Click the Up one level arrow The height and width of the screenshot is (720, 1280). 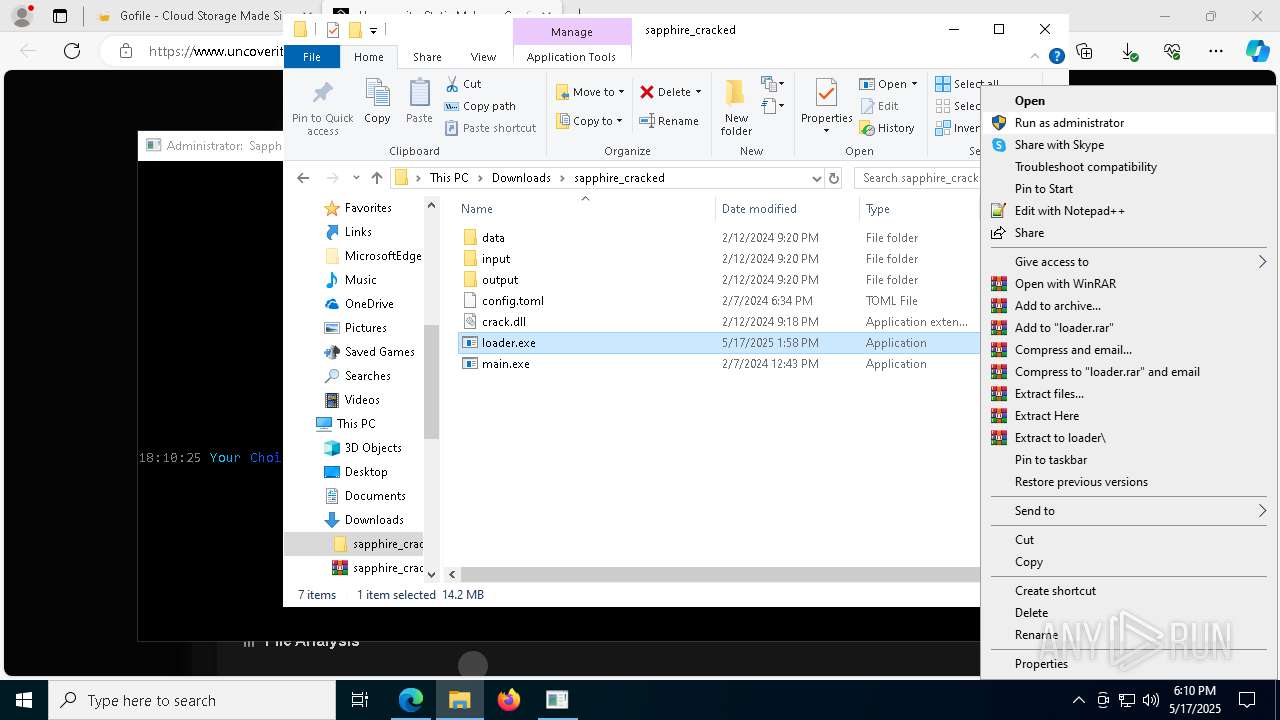(x=376, y=178)
